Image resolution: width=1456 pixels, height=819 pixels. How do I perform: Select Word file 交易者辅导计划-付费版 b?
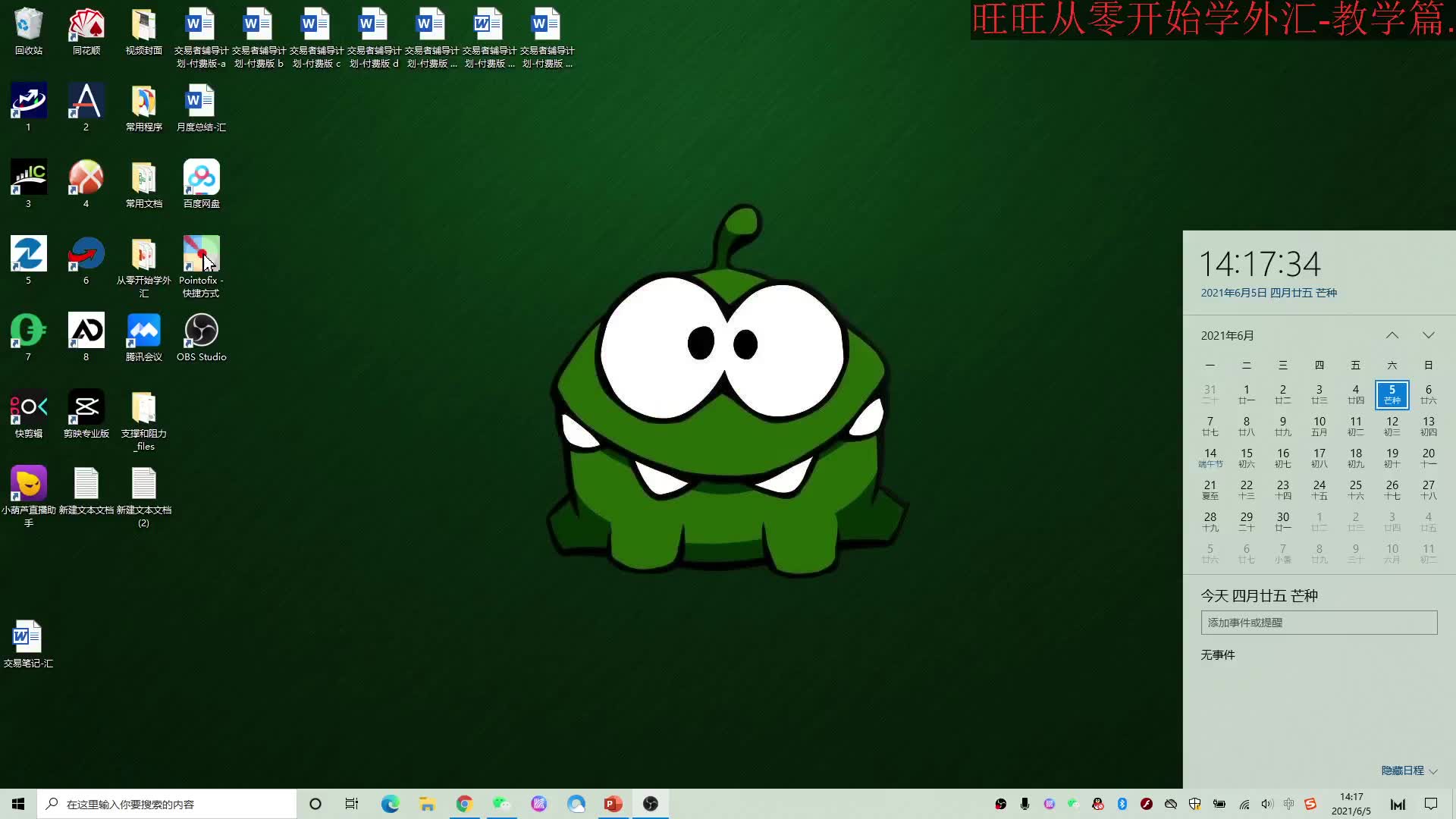click(x=259, y=38)
